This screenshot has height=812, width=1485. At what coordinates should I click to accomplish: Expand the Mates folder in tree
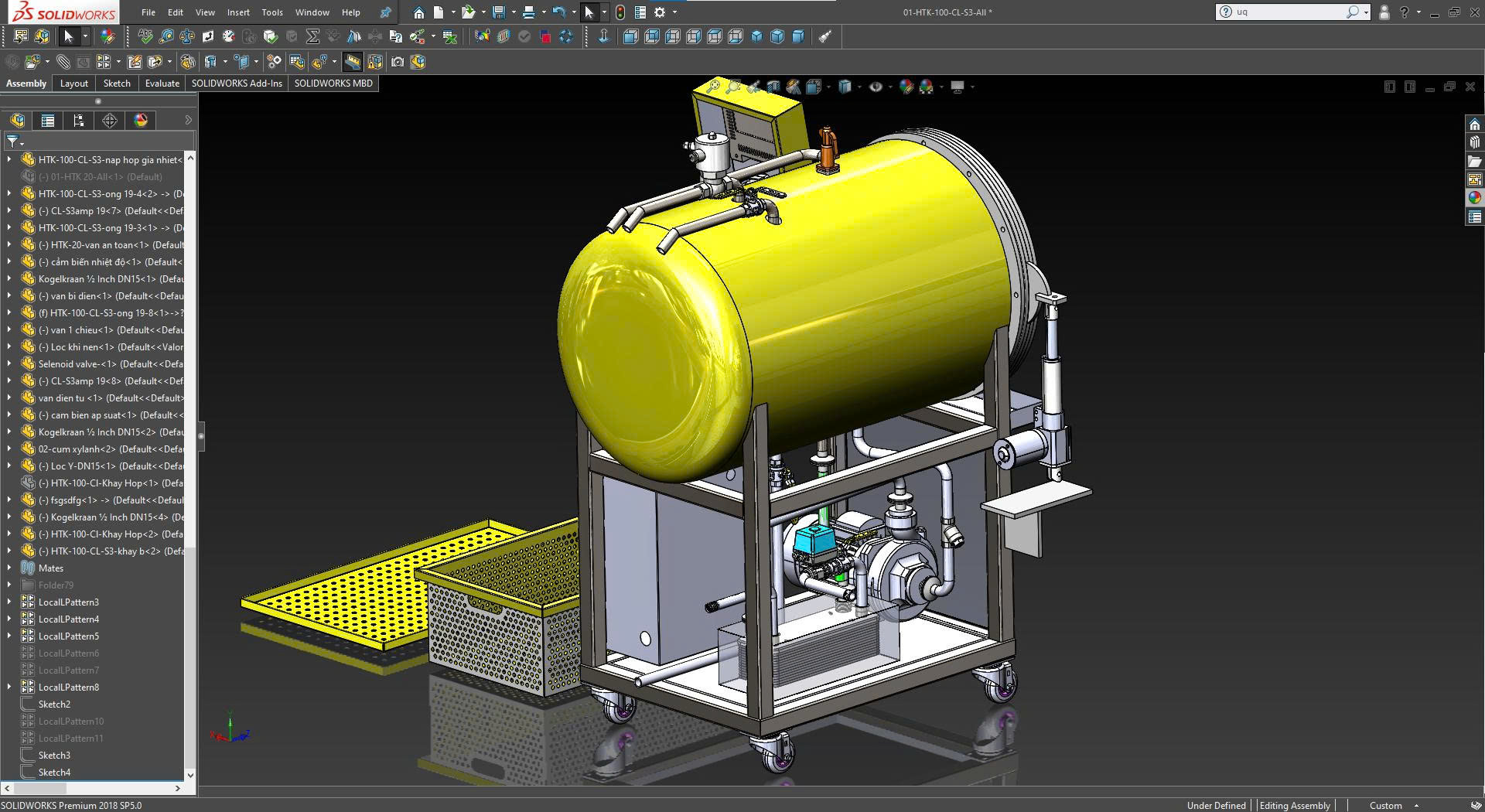pos(9,568)
